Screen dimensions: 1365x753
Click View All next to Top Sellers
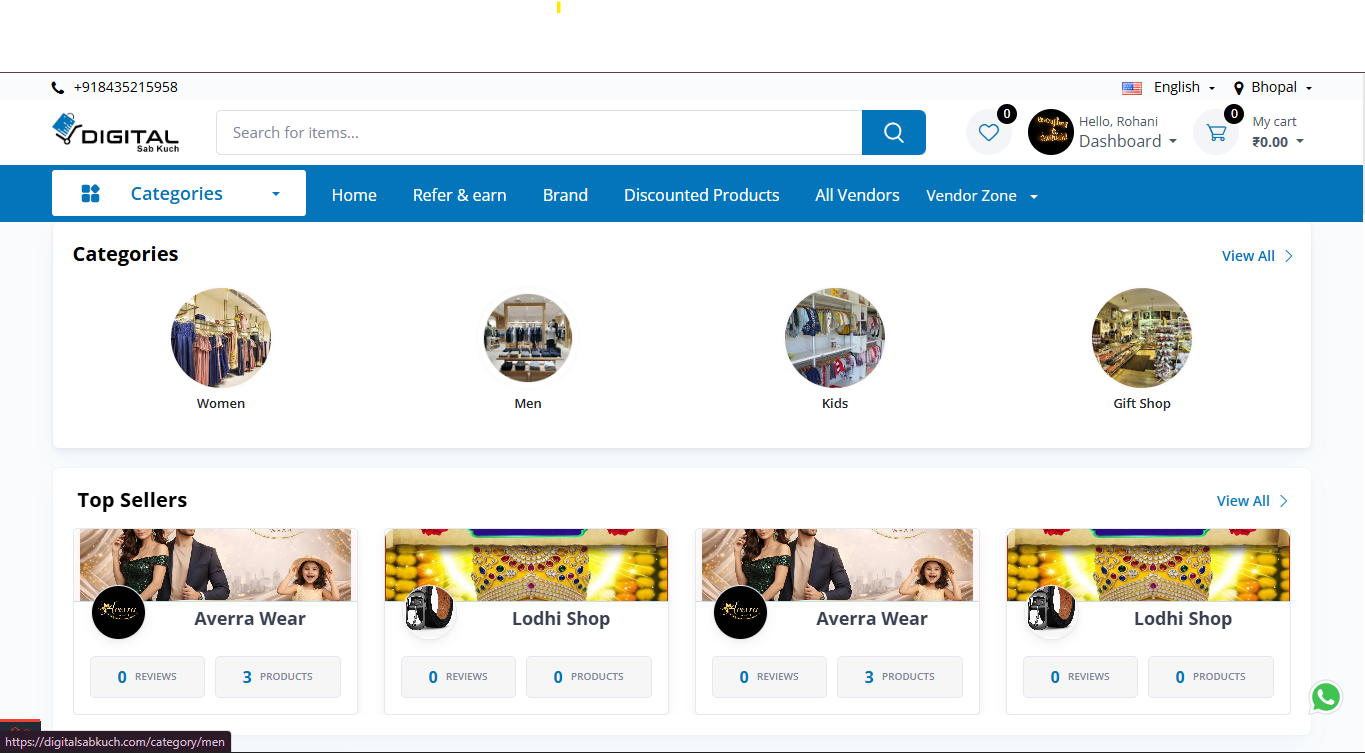1251,501
